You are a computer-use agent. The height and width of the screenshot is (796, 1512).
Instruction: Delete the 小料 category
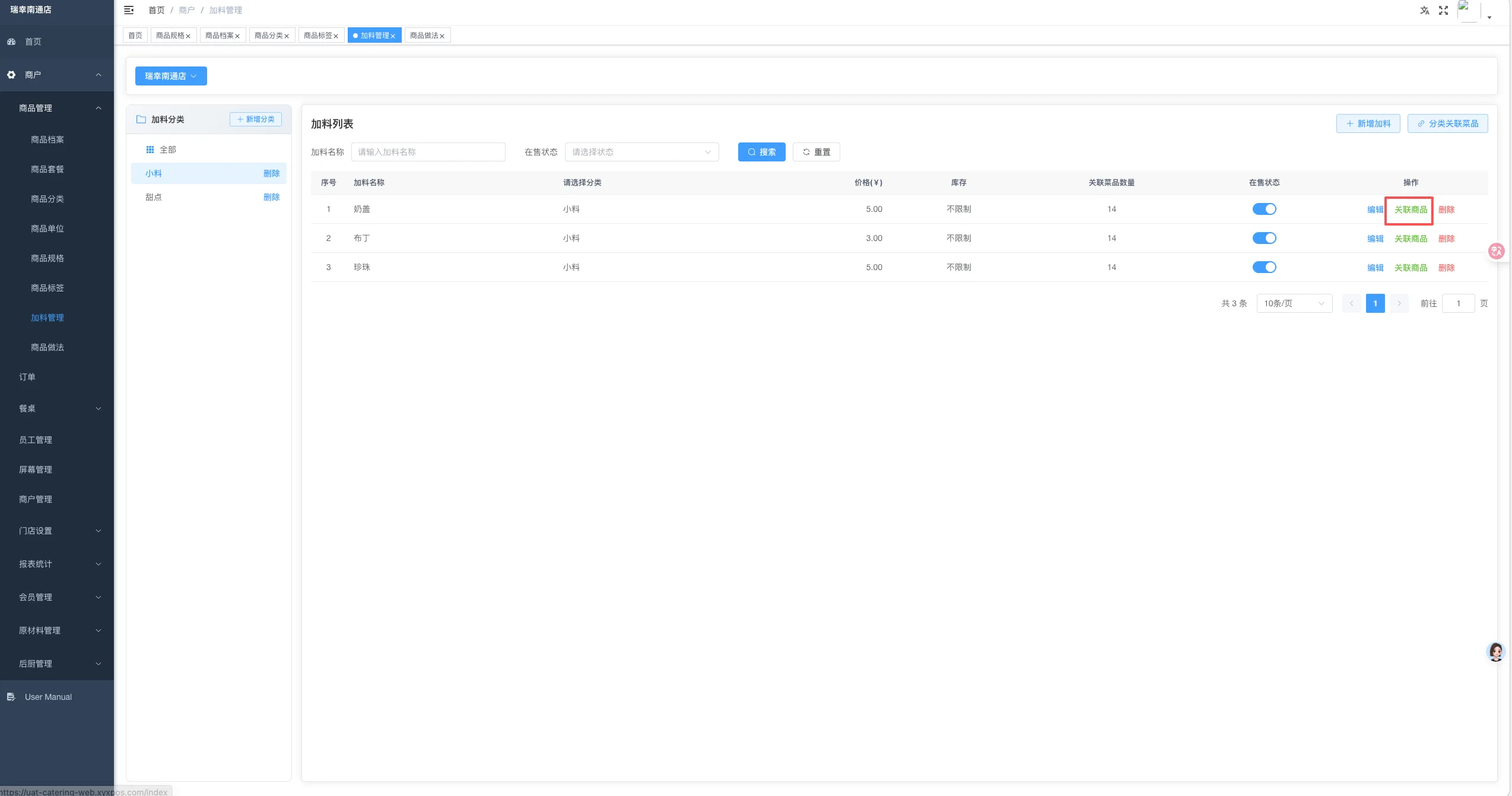(271, 173)
